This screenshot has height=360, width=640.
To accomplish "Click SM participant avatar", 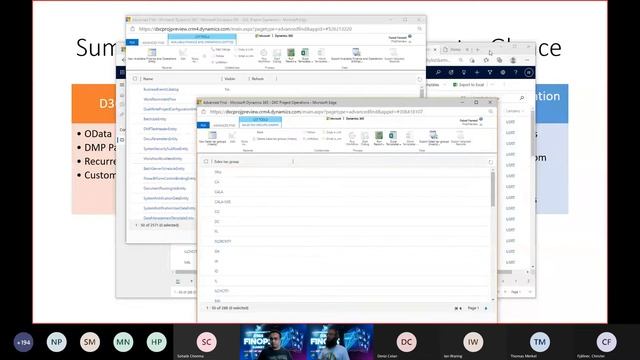I will [90, 342].
